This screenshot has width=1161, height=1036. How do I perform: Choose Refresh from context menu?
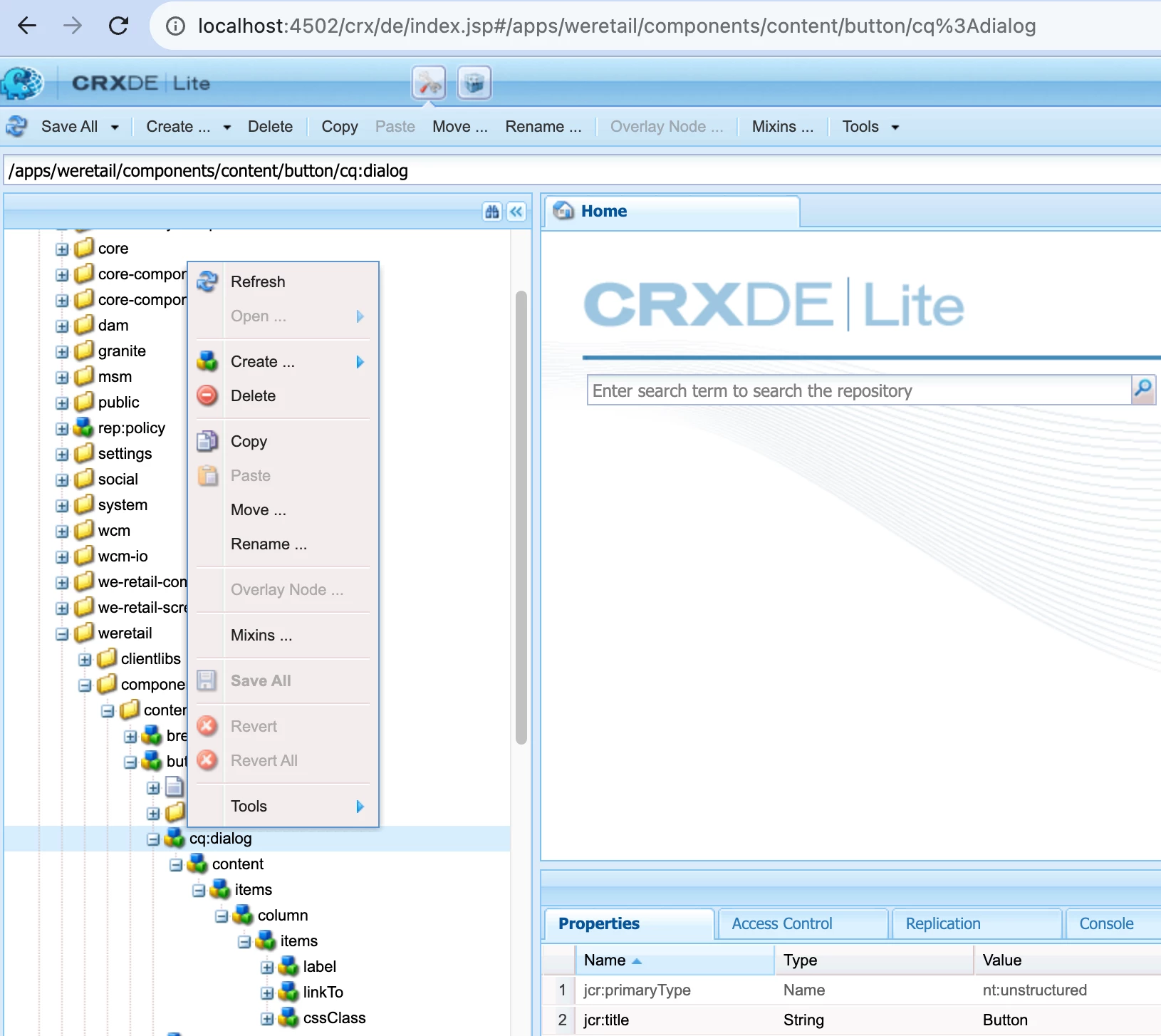(283, 281)
